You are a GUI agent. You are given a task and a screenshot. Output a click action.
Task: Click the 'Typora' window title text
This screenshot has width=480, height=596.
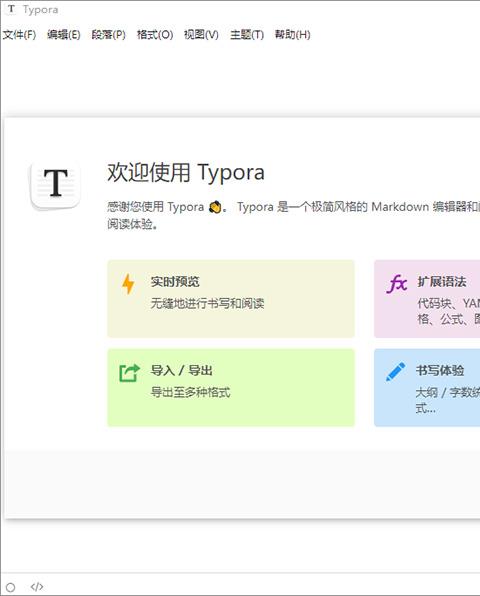[40, 10]
